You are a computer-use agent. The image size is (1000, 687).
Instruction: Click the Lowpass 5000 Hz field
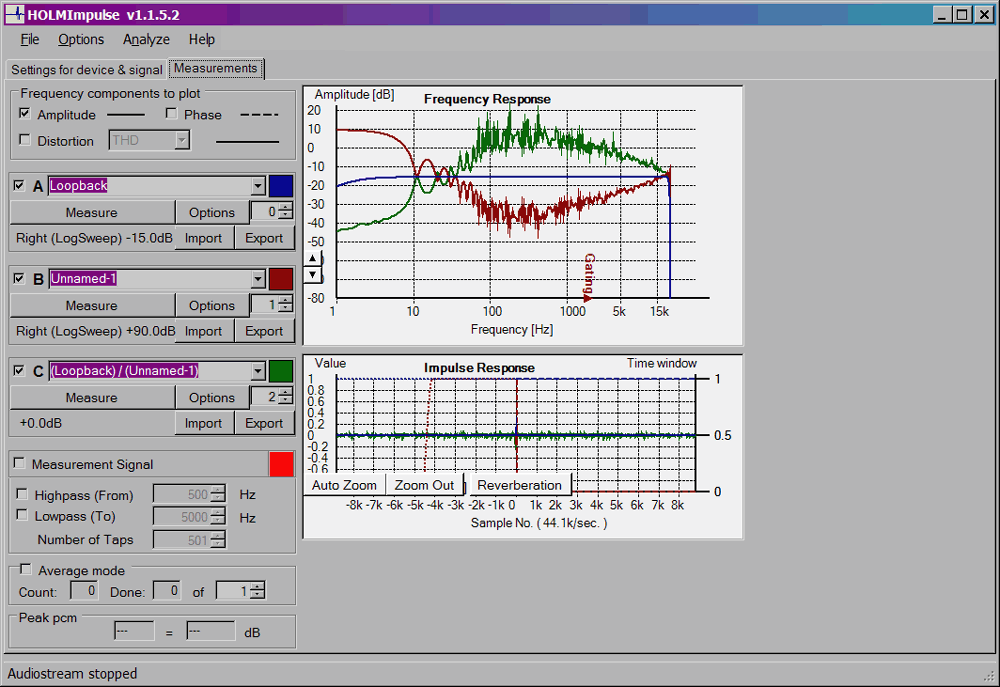(x=189, y=517)
